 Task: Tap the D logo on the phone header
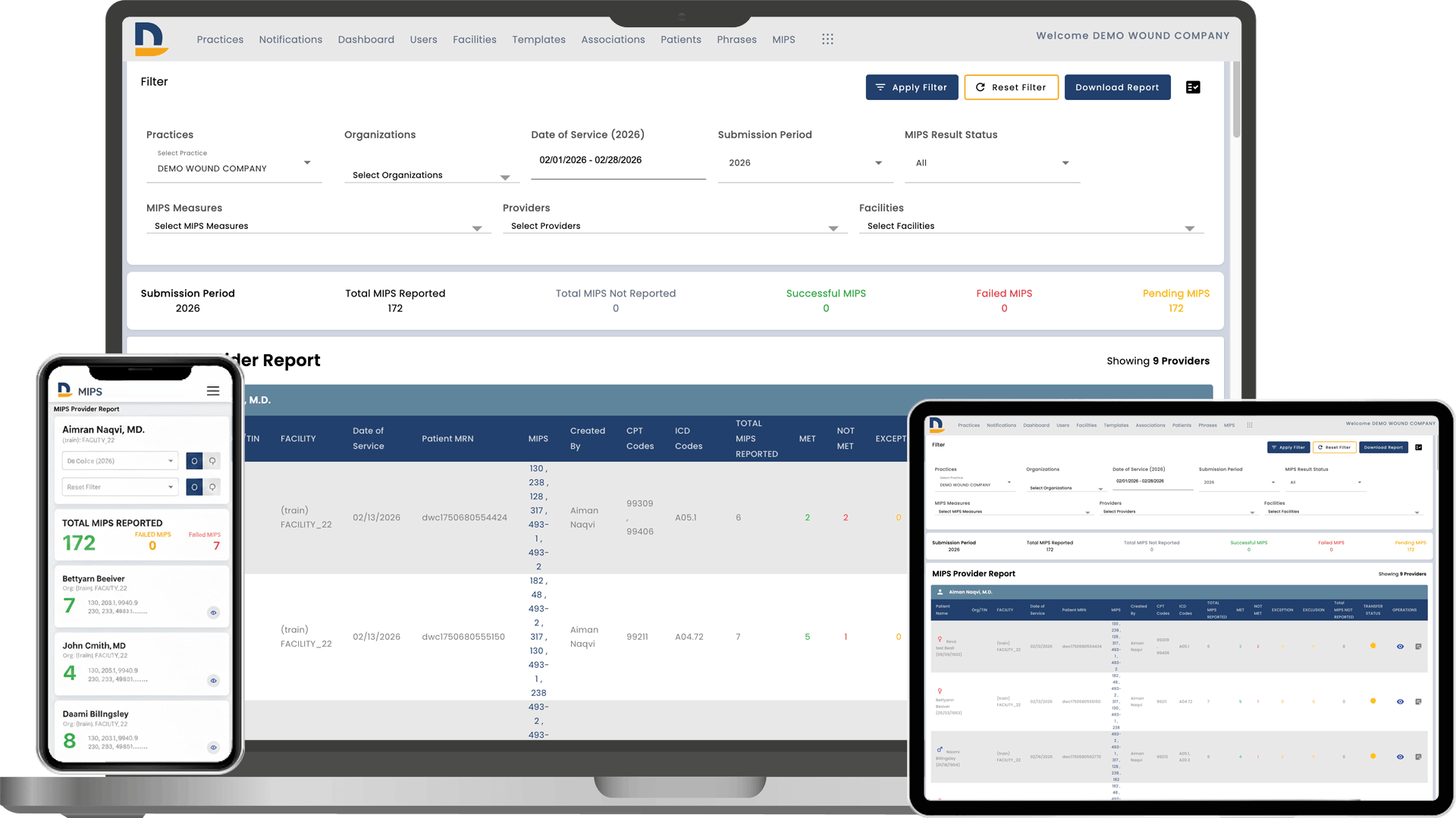pyautogui.click(x=65, y=390)
